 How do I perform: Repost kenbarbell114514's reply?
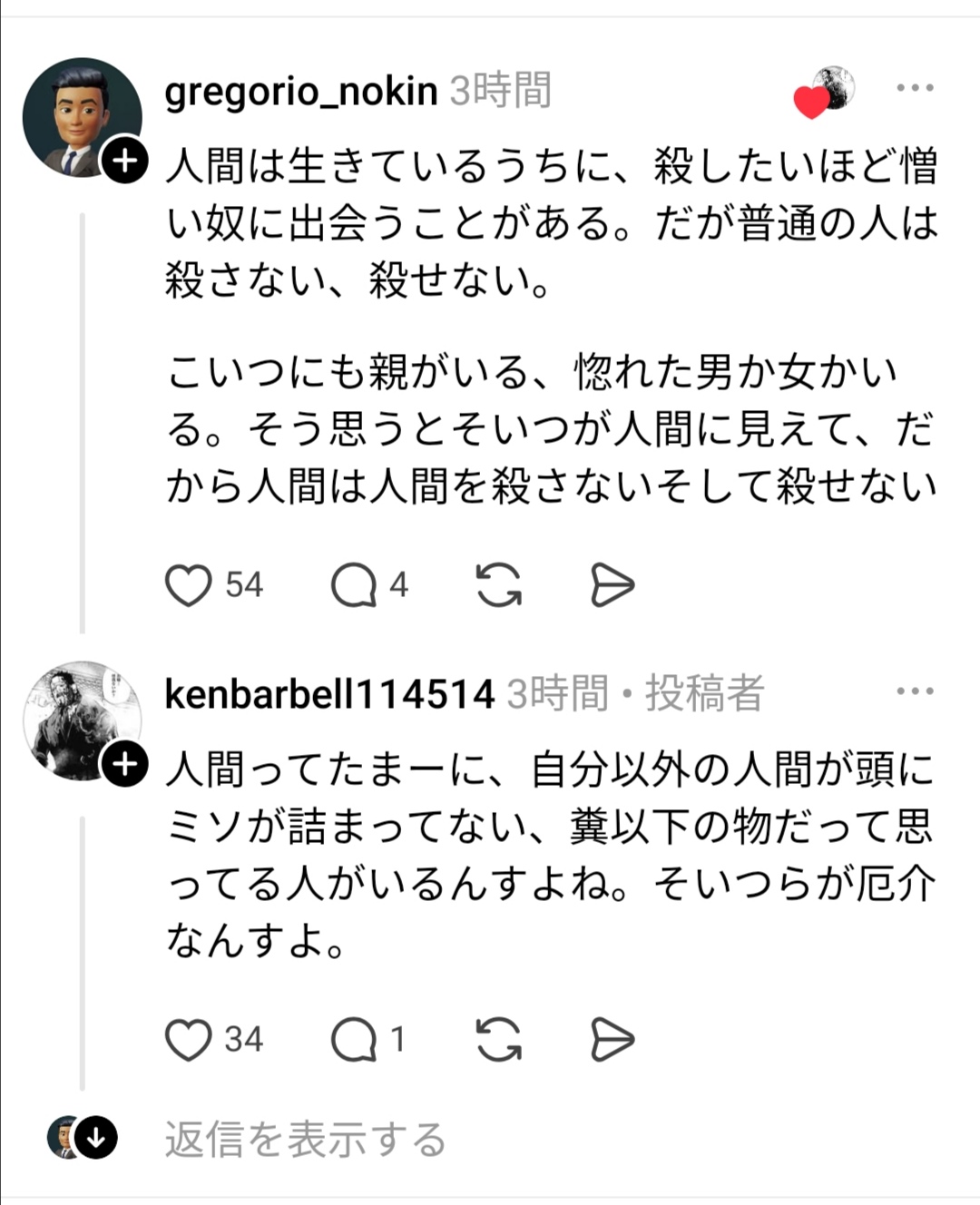499,1040
